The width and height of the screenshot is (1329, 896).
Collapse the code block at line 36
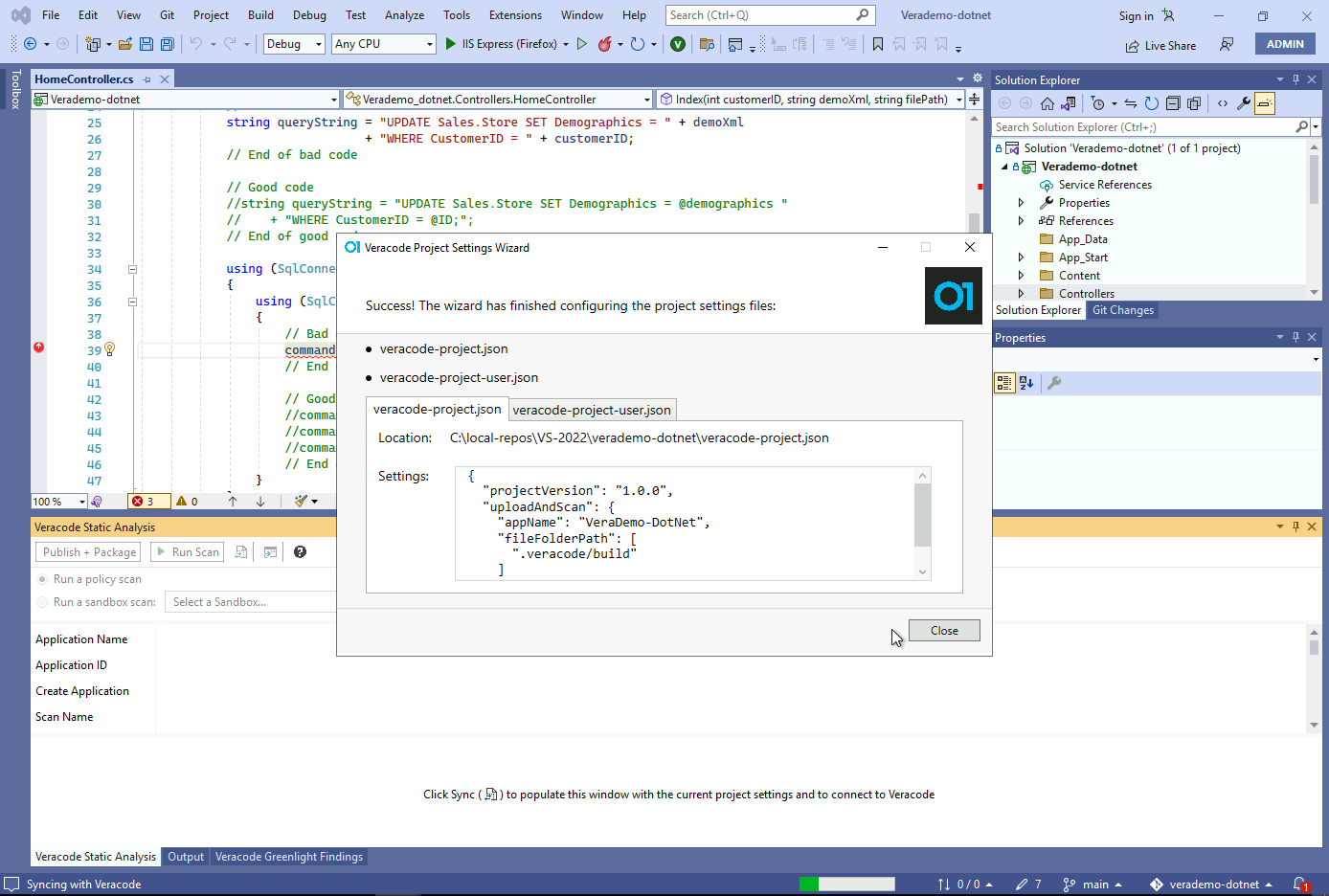tap(132, 302)
